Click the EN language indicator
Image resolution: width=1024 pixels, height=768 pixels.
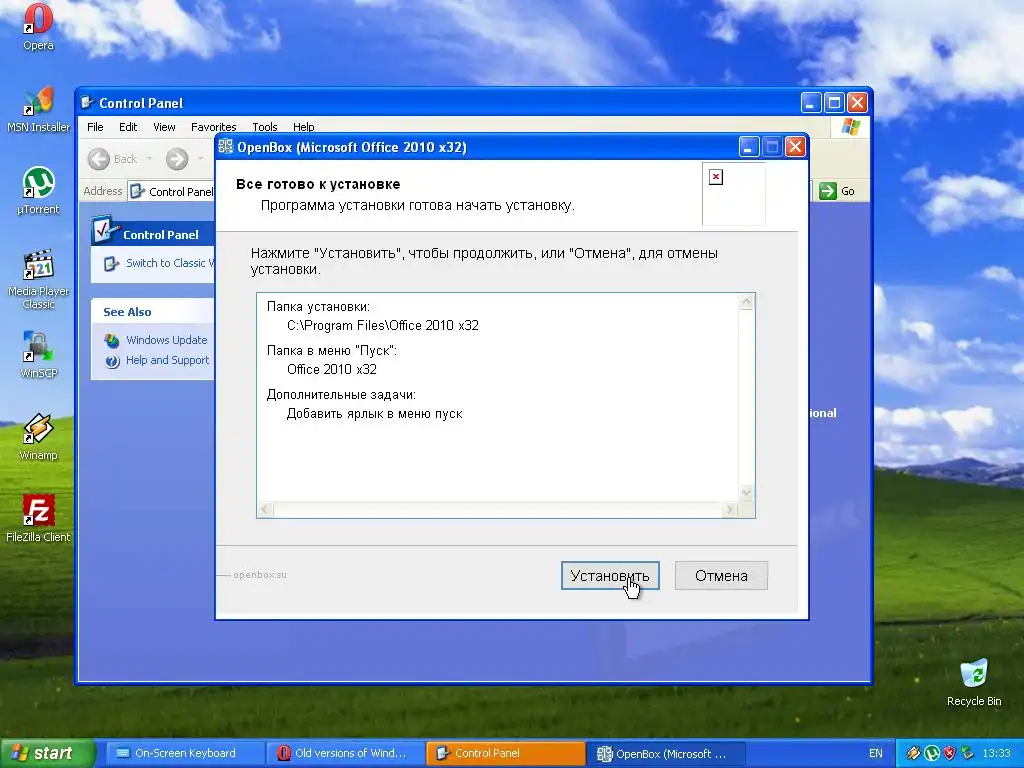875,753
